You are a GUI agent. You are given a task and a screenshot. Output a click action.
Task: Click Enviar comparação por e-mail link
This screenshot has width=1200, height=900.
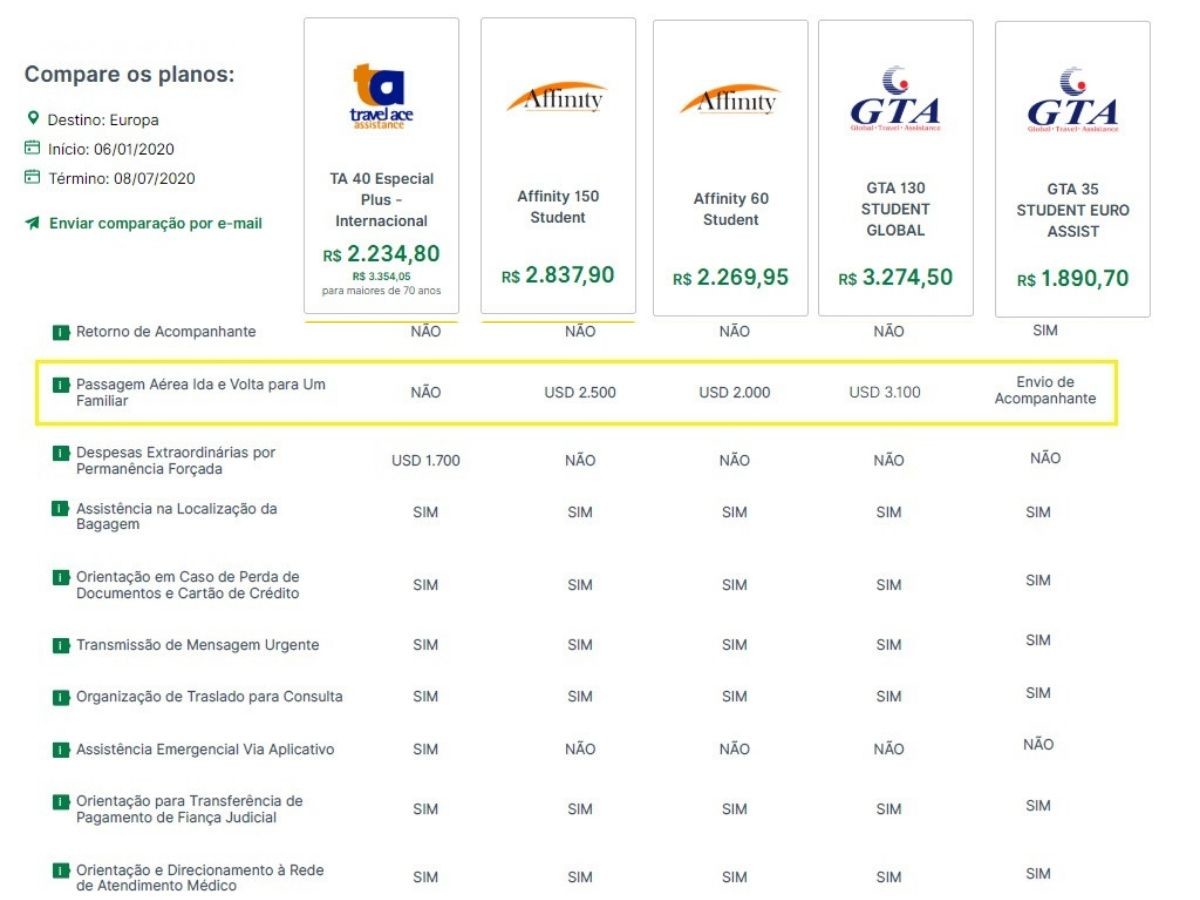click(x=155, y=223)
